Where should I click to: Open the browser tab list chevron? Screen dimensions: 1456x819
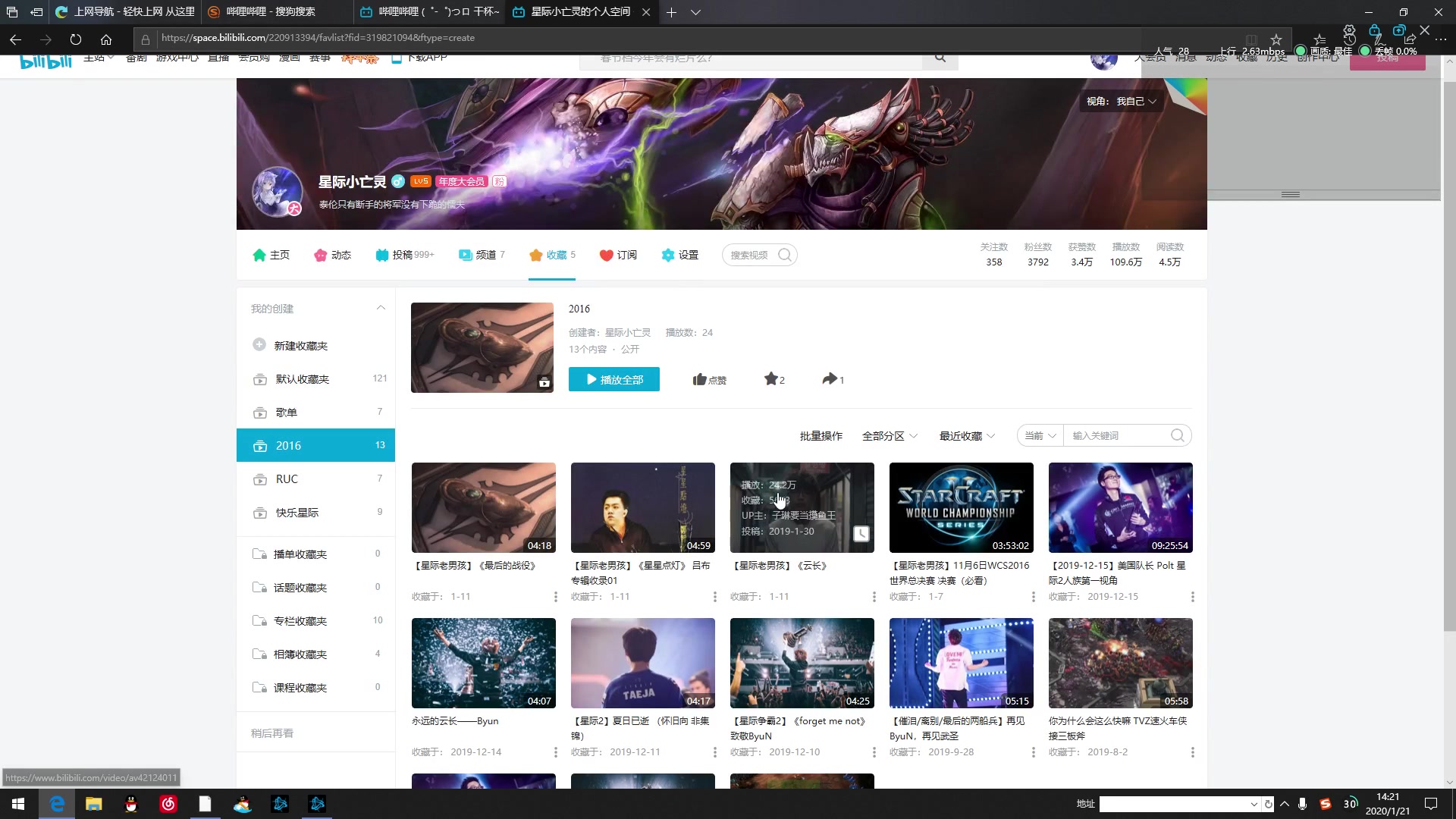(695, 12)
